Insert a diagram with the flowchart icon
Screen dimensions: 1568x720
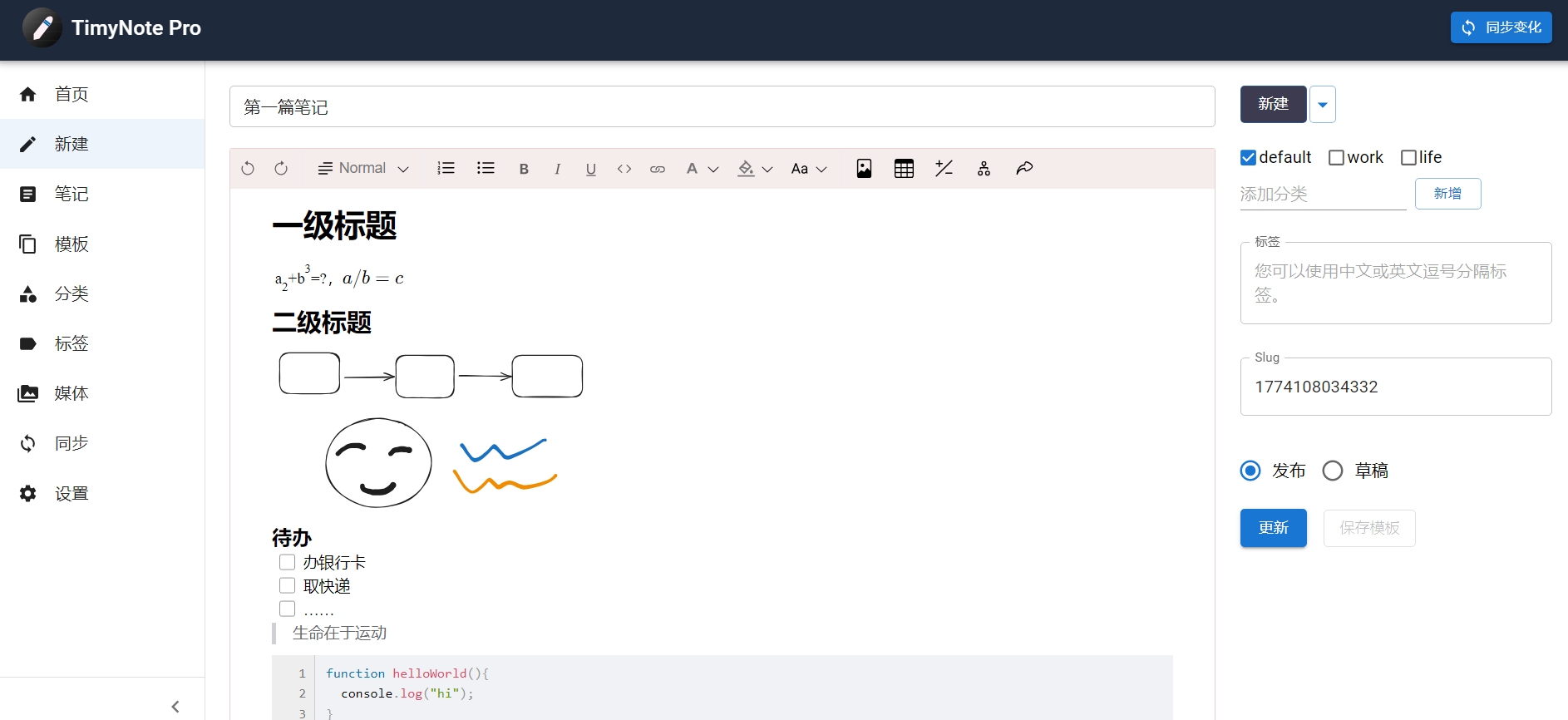point(984,169)
